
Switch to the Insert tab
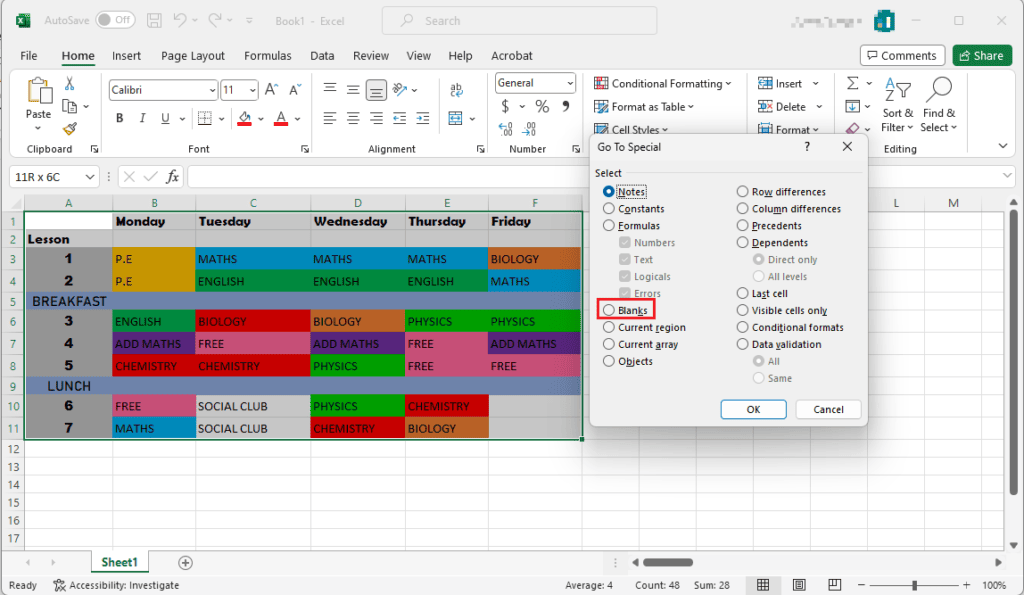point(126,56)
